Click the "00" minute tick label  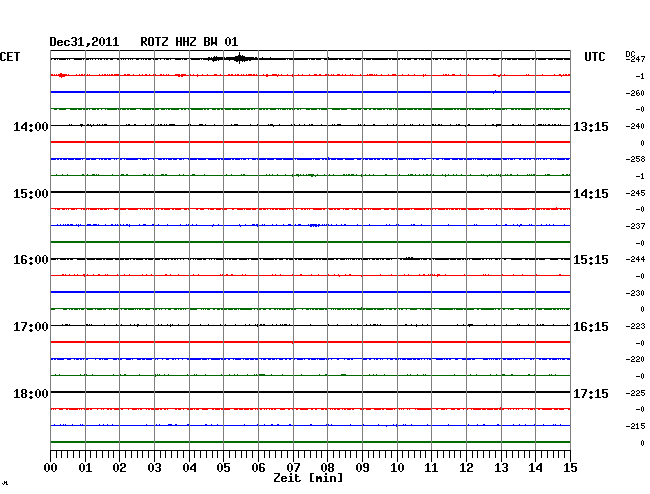[51, 468]
